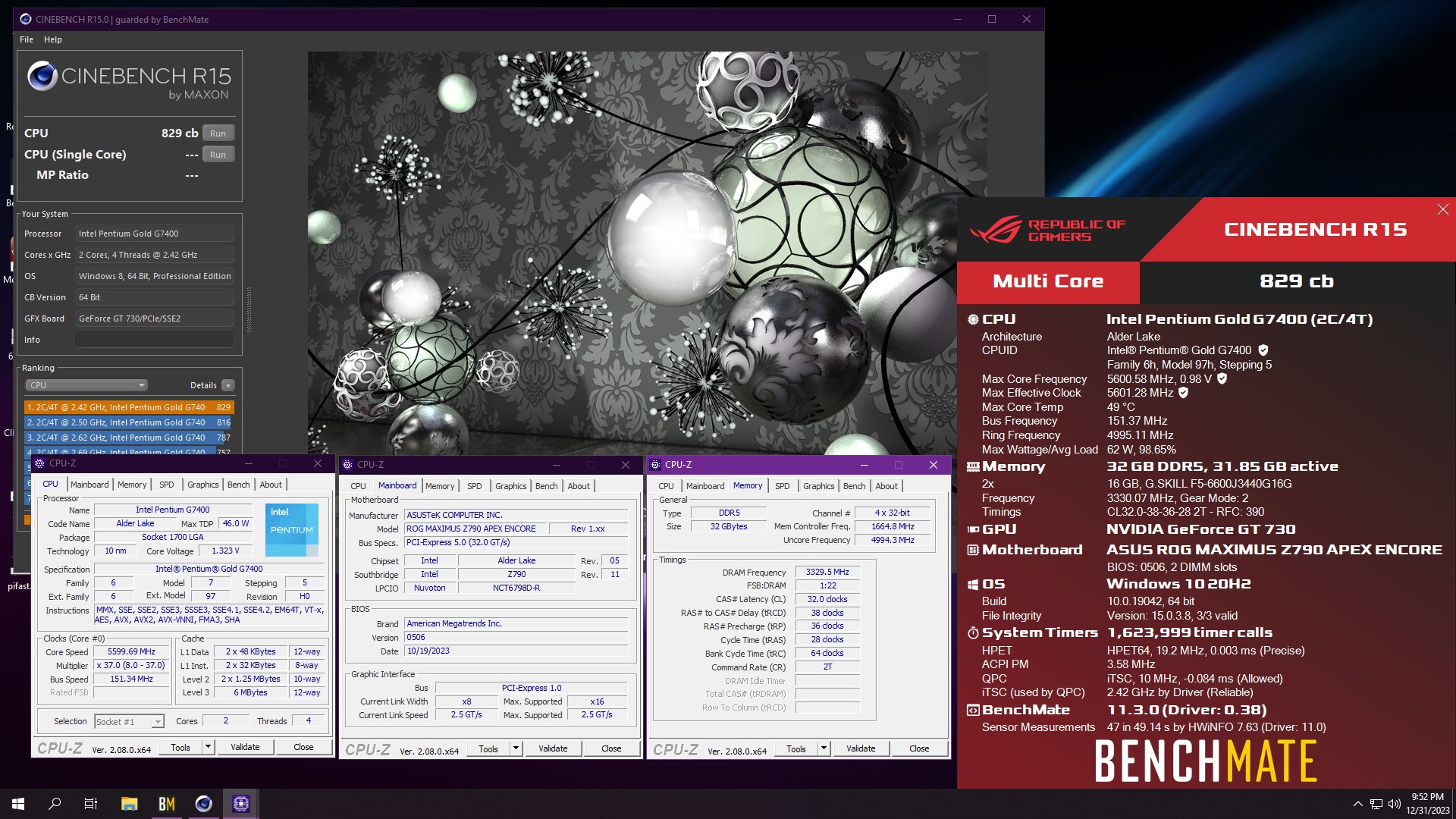The height and width of the screenshot is (819, 1456).
Task: Click the Windows Start button
Action: coord(18,804)
